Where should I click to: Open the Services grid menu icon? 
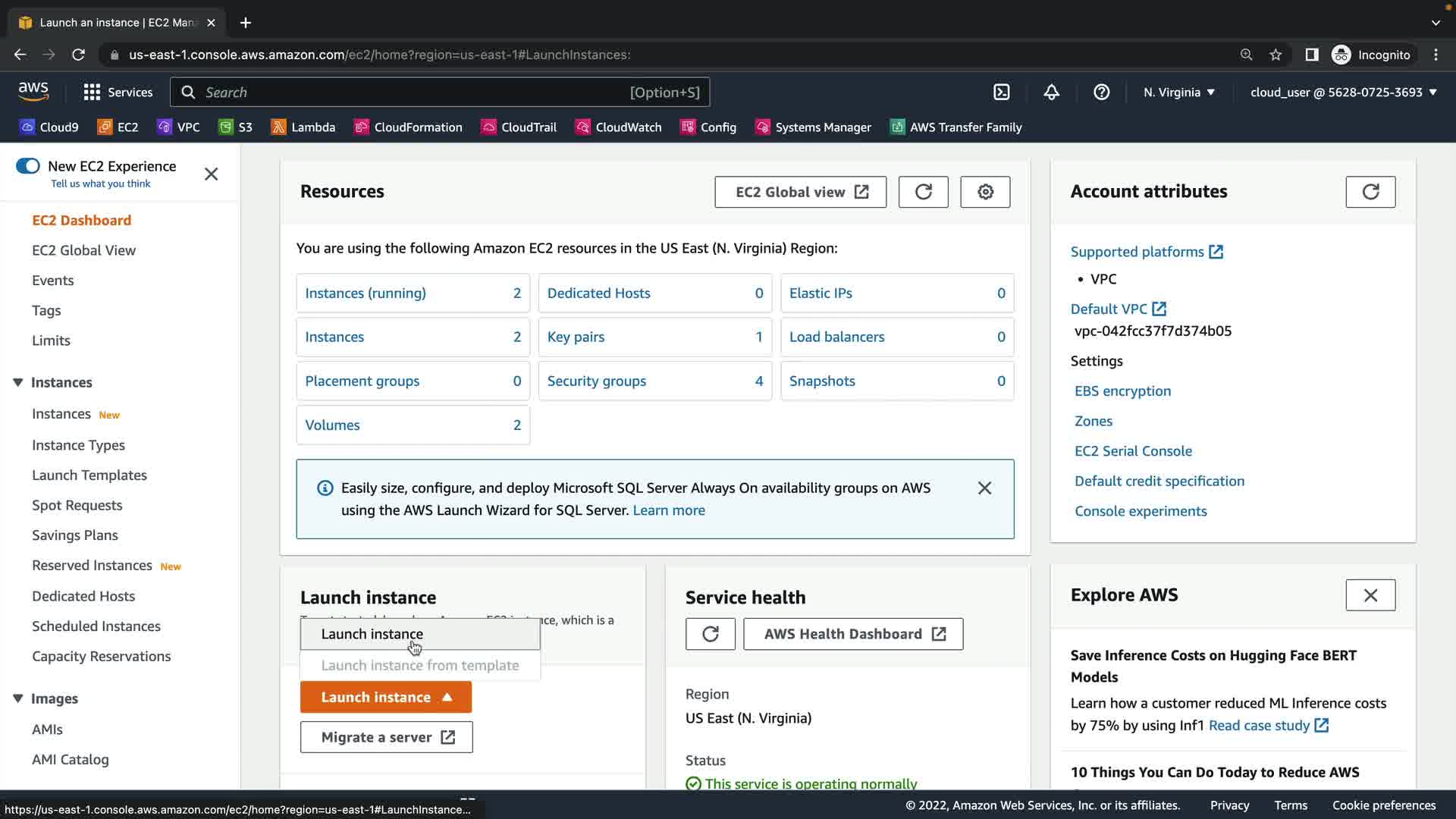coord(92,93)
